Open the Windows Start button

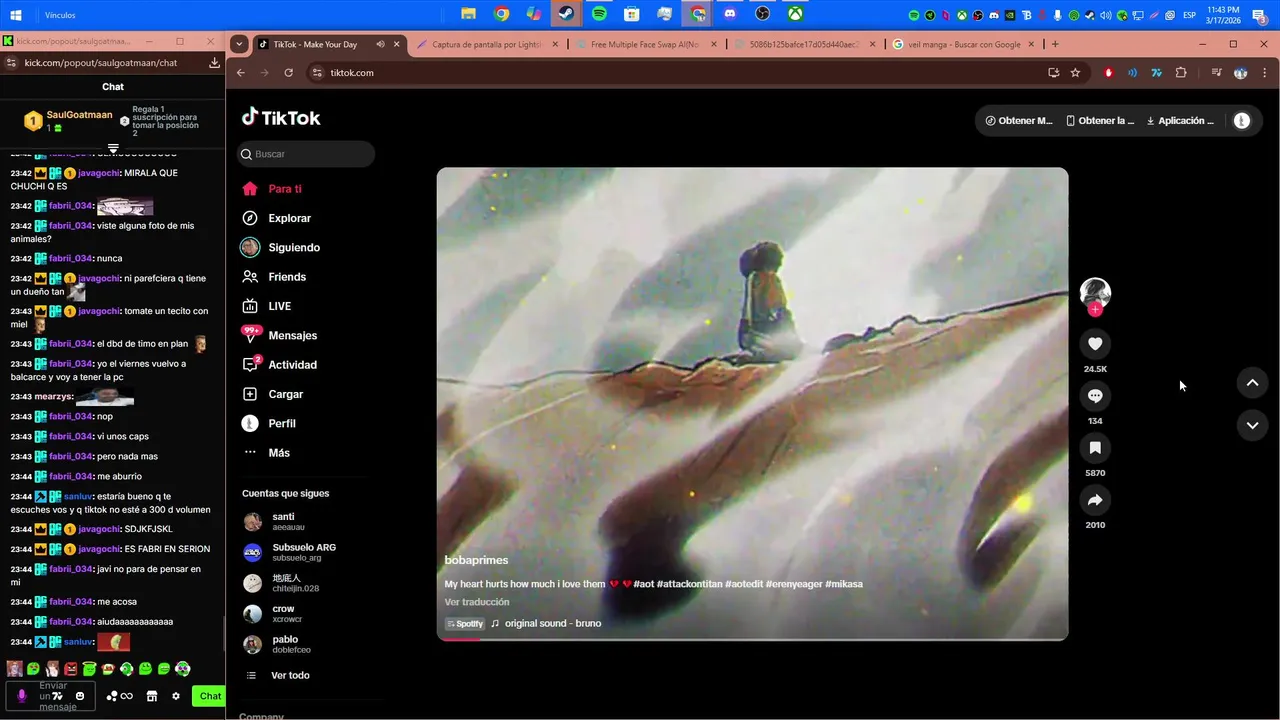click(x=16, y=14)
